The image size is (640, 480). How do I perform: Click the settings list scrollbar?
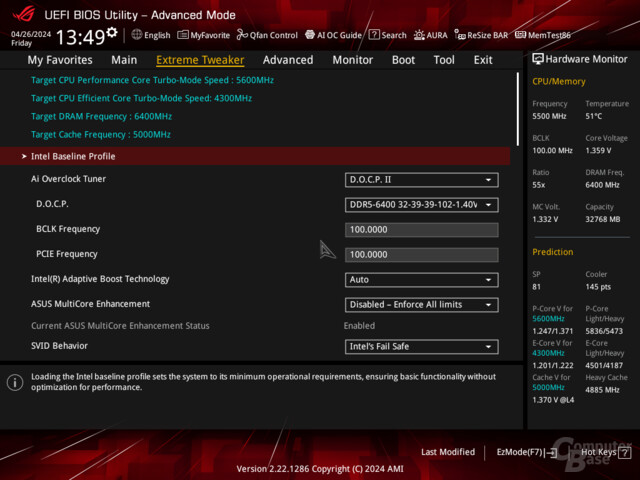tap(518, 109)
